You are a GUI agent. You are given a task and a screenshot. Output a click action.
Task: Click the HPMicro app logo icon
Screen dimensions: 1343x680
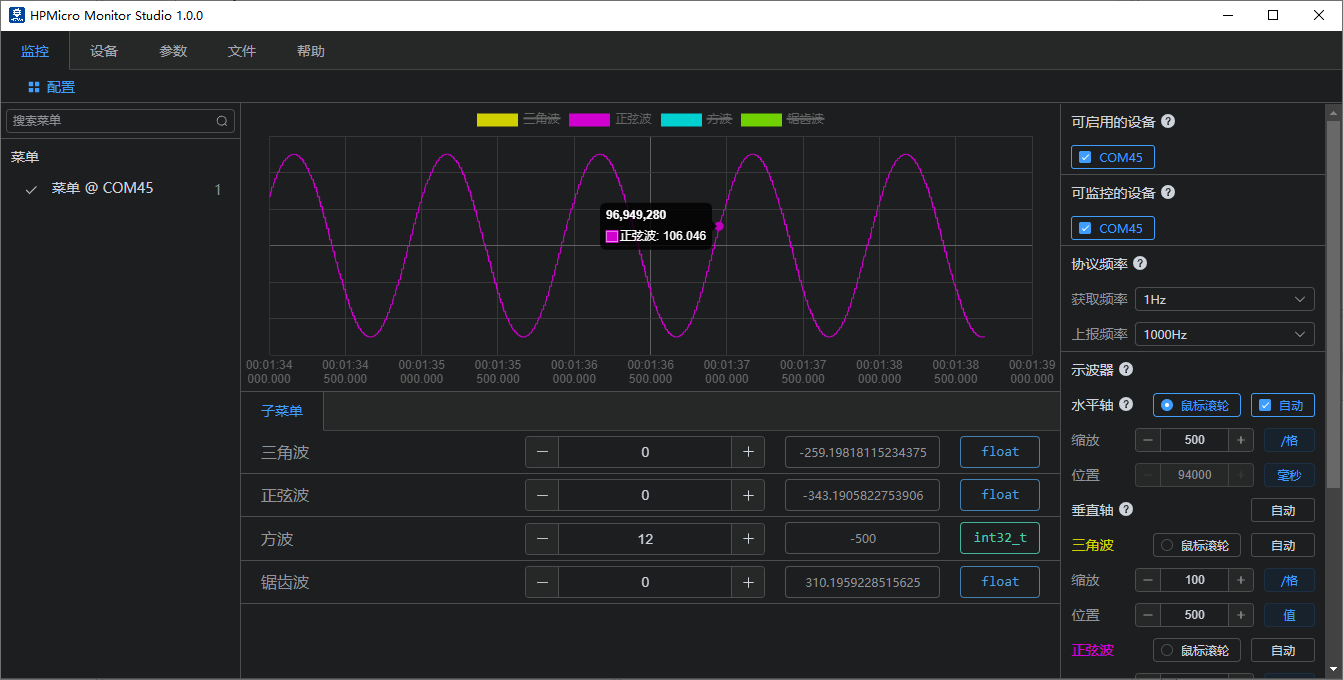coord(15,15)
